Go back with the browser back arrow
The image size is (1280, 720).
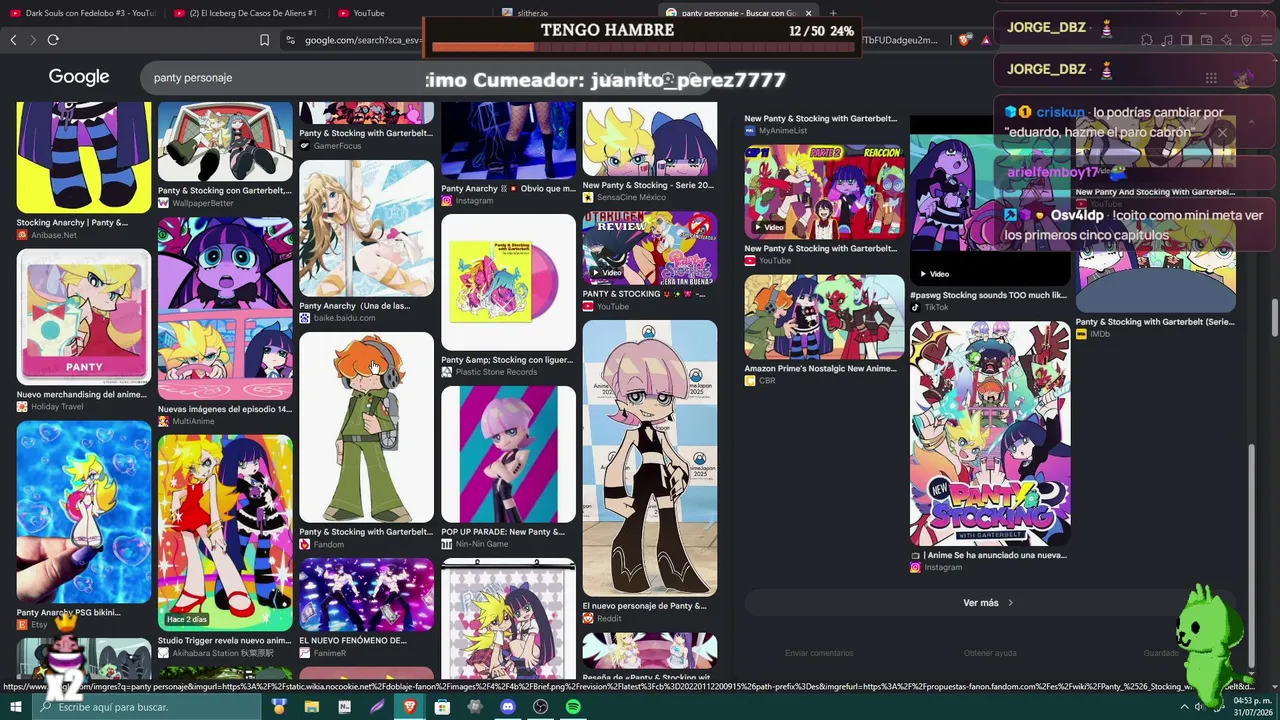tap(13, 40)
